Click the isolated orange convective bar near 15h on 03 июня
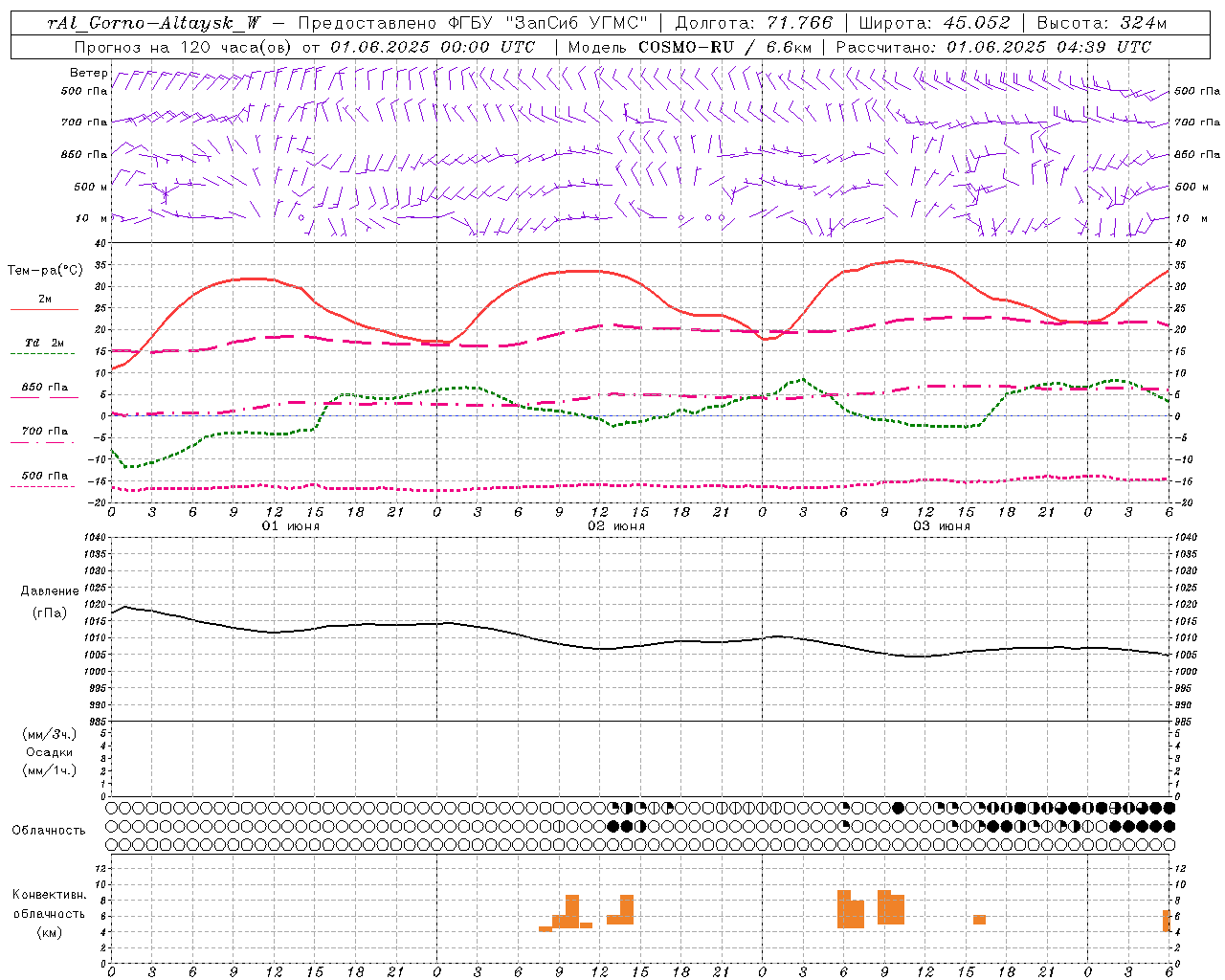Screen dimensions: 1225x980 coord(979,920)
